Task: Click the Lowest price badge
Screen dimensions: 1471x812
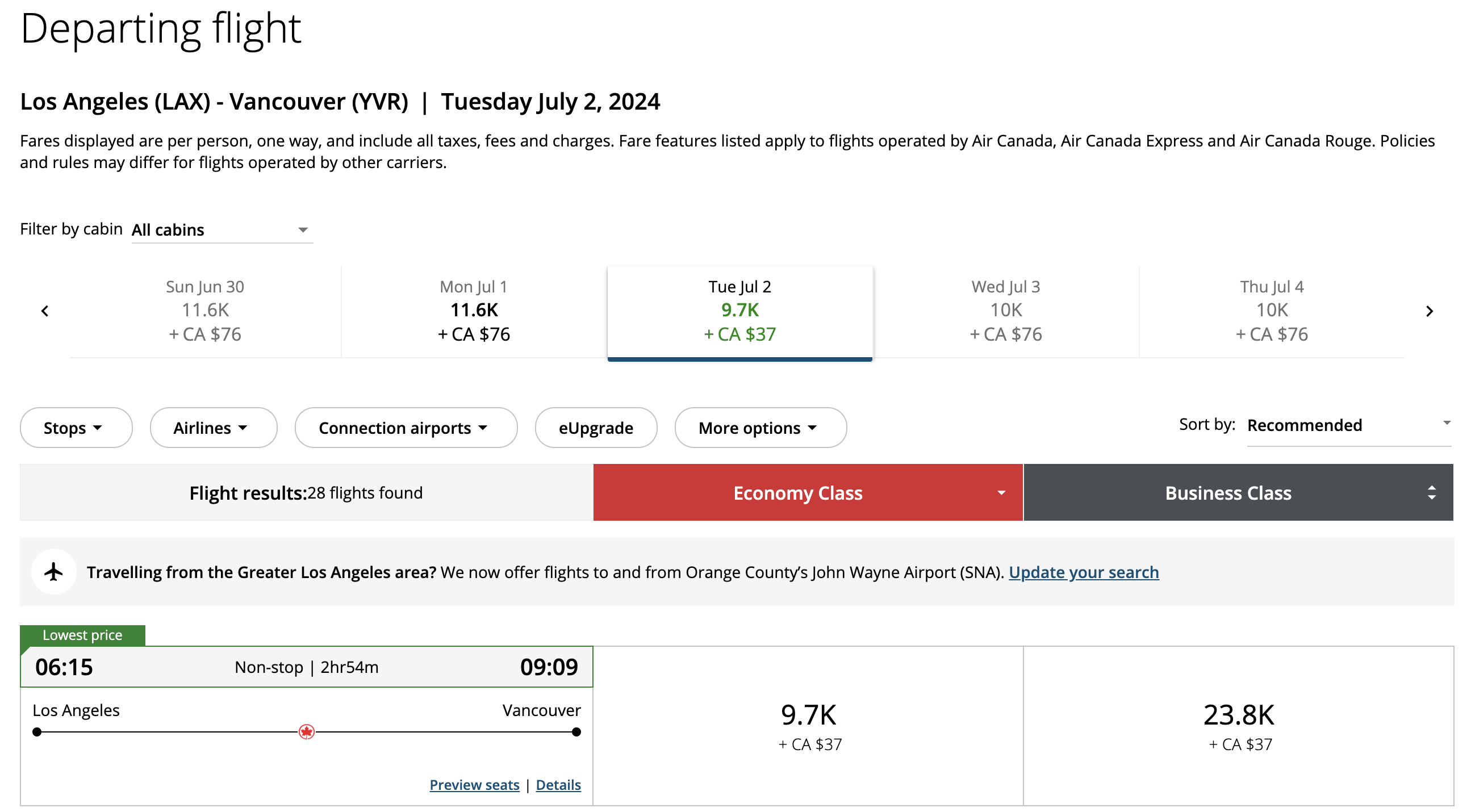Action: 83,635
